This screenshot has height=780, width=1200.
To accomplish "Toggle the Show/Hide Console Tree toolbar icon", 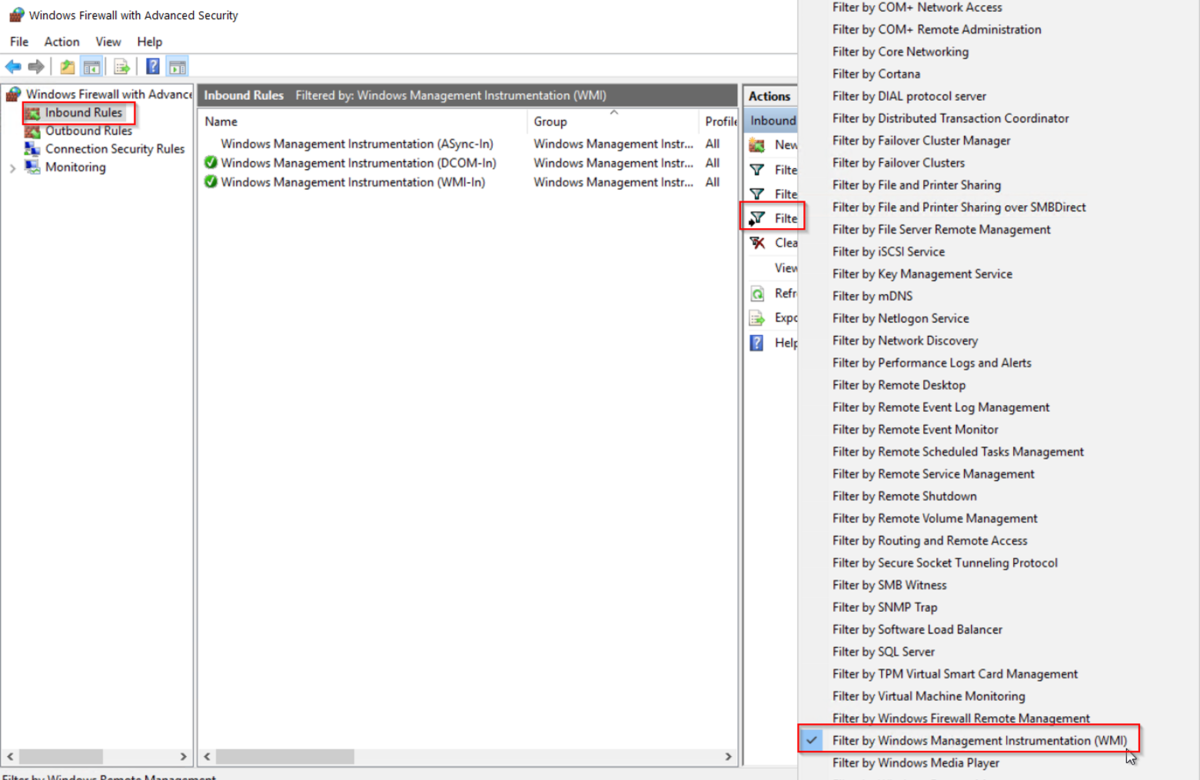I will coord(91,67).
